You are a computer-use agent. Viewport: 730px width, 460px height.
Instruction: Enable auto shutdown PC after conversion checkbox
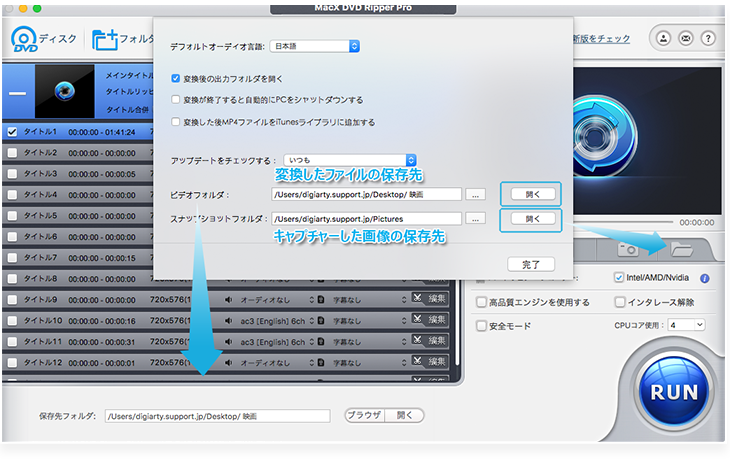click(176, 99)
